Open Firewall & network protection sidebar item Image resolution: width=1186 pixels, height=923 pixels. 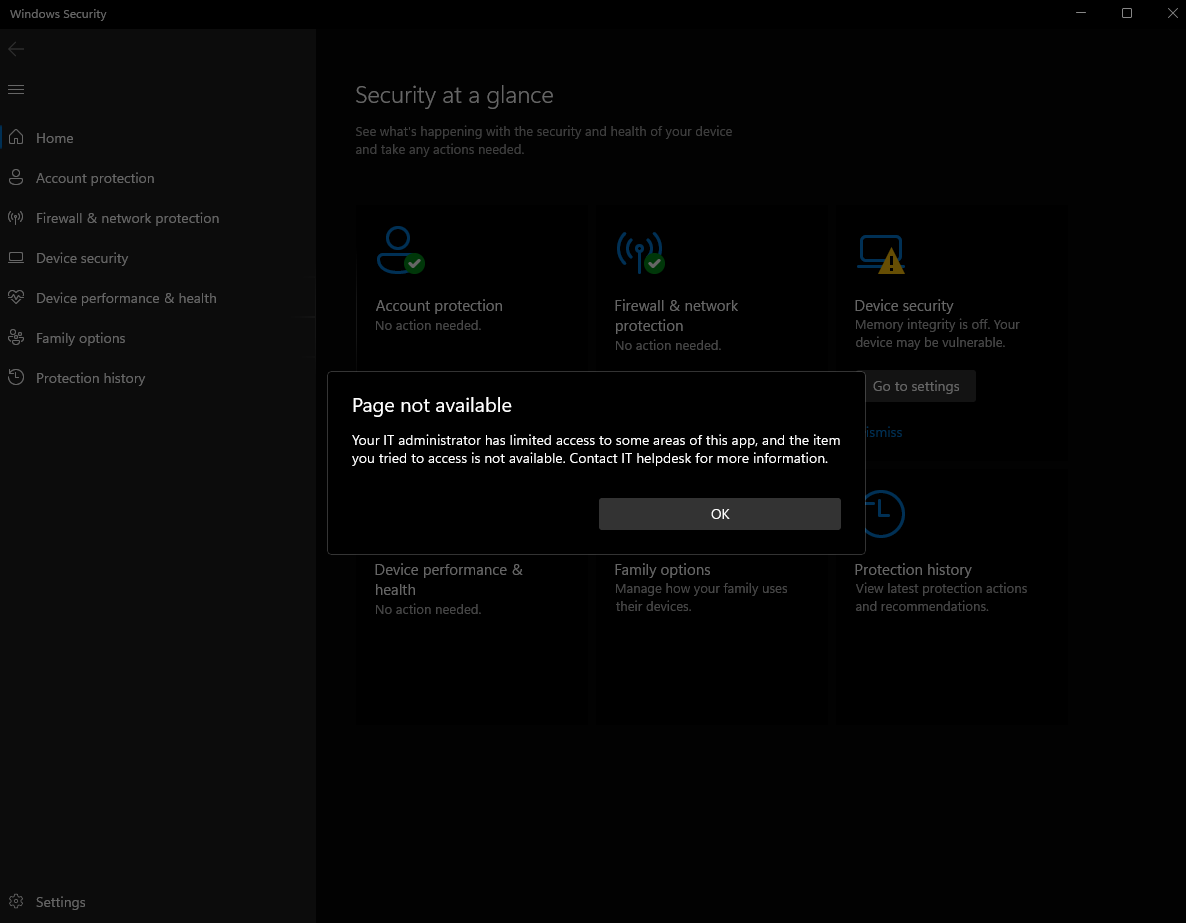pos(128,218)
